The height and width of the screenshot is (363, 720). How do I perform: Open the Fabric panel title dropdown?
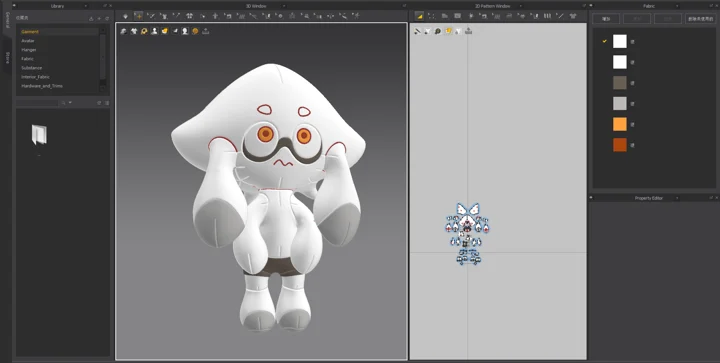(677, 6)
